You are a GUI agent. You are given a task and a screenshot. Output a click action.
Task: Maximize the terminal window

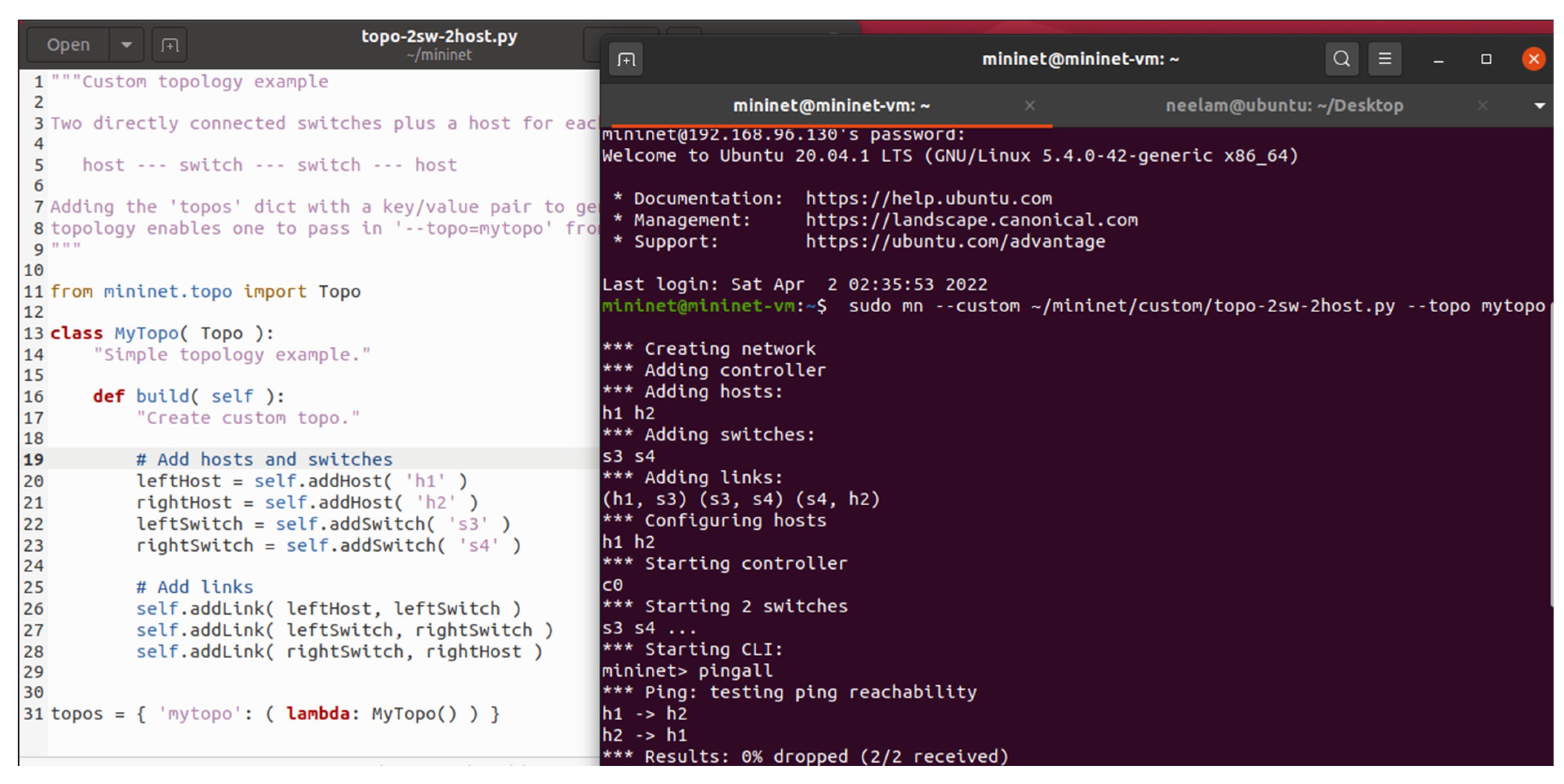point(1486,59)
